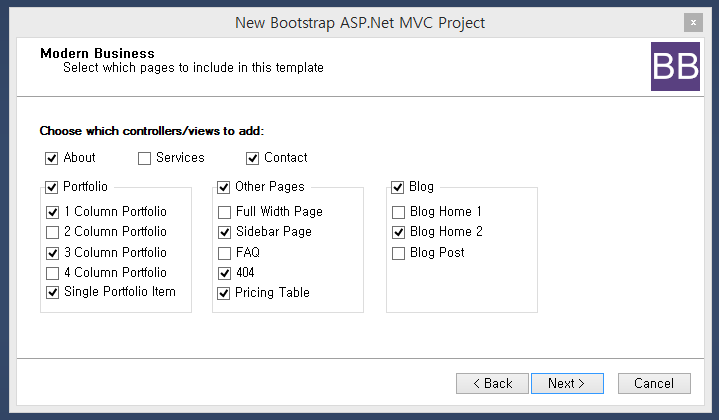719x420 pixels.
Task: Uncheck the Sidebar Page checkbox
Action: 225,232
